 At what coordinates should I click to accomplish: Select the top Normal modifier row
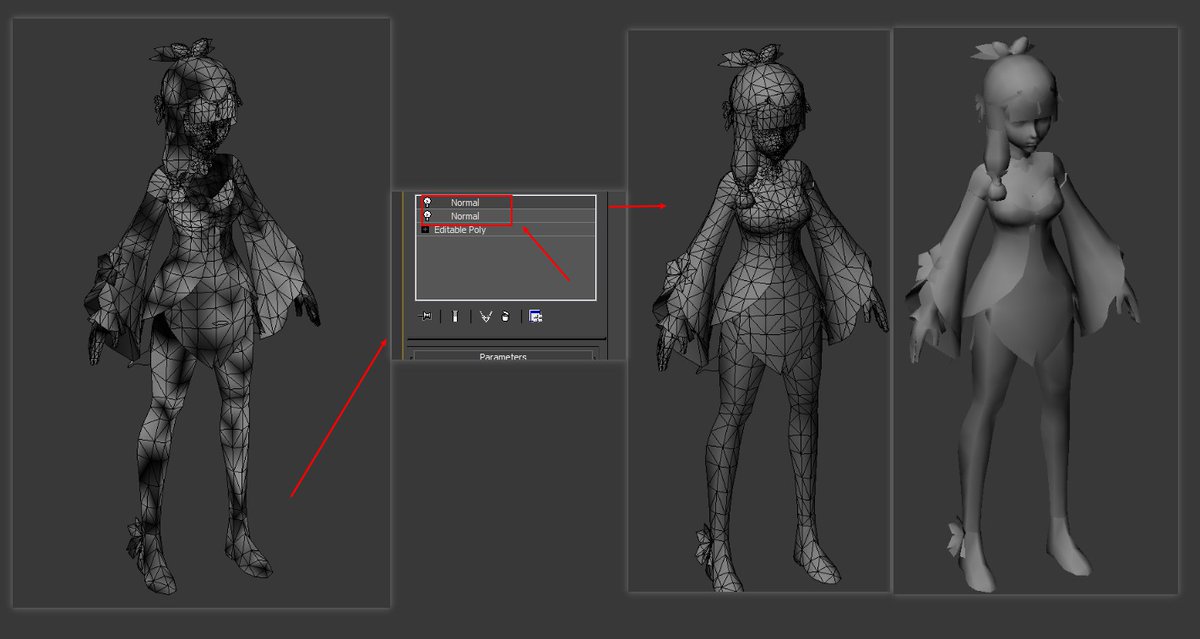coord(506,202)
